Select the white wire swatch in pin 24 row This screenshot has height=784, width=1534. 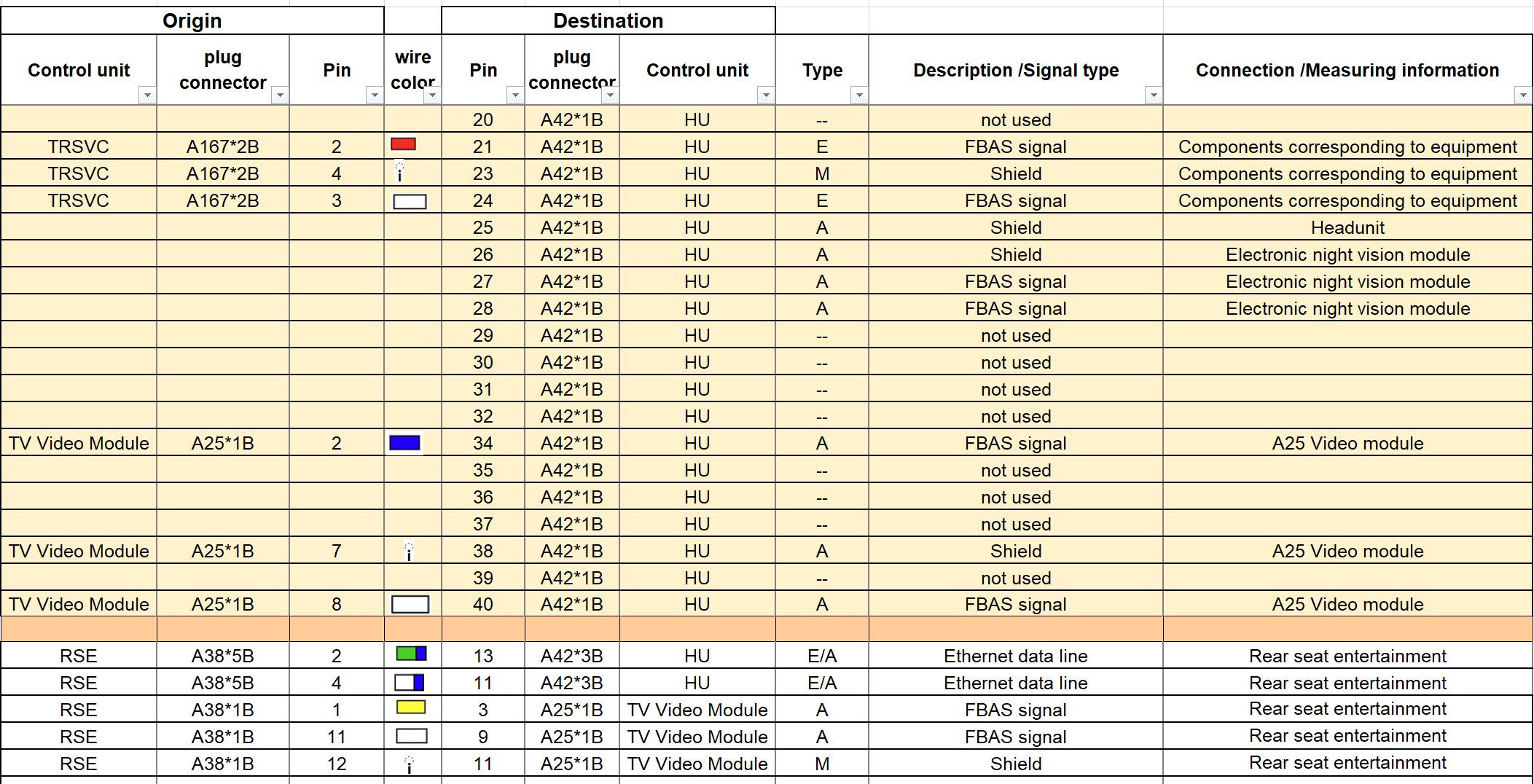[410, 202]
